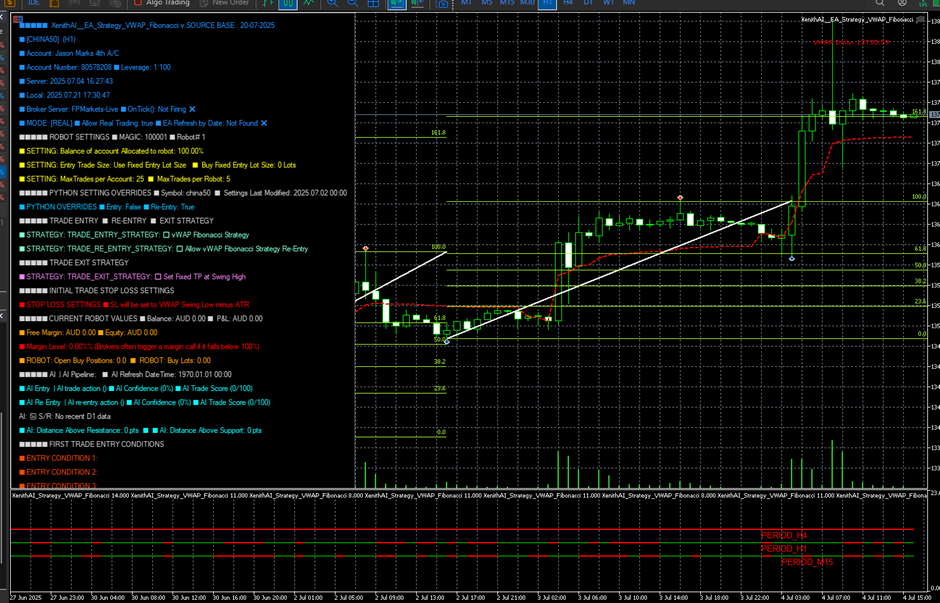Open the search magnifier in the top-right toolbar
The image size is (940, 603).
[x=880, y=2]
